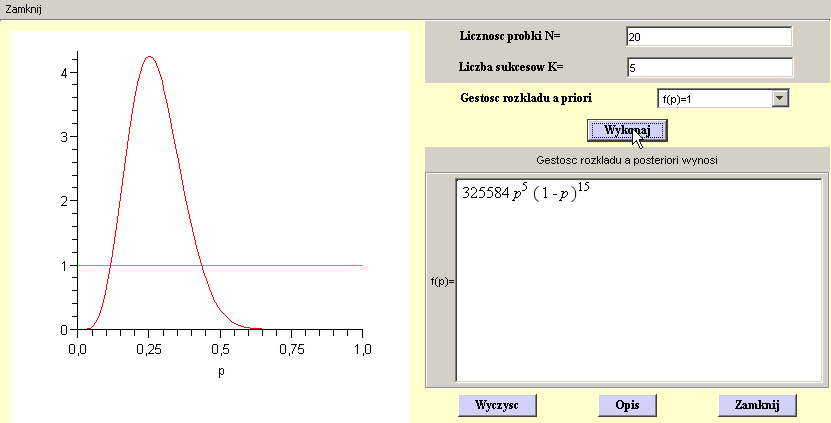Click the Gestosc rozkladu a posteriori wynosi header
This screenshot has height=423, width=831.
pyautogui.click(x=627, y=159)
